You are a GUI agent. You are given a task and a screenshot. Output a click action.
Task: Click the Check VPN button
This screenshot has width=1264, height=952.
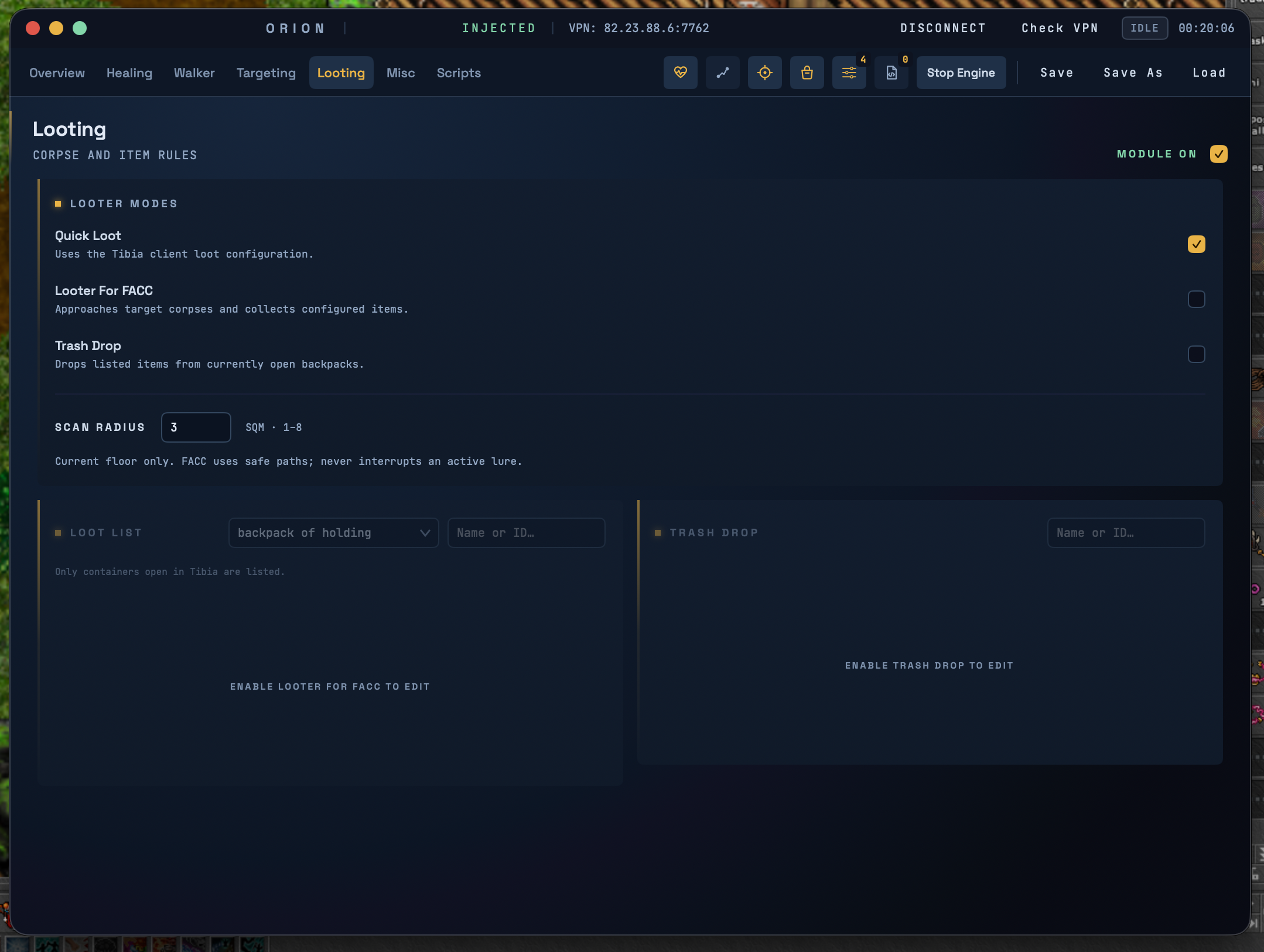(1060, 28)
